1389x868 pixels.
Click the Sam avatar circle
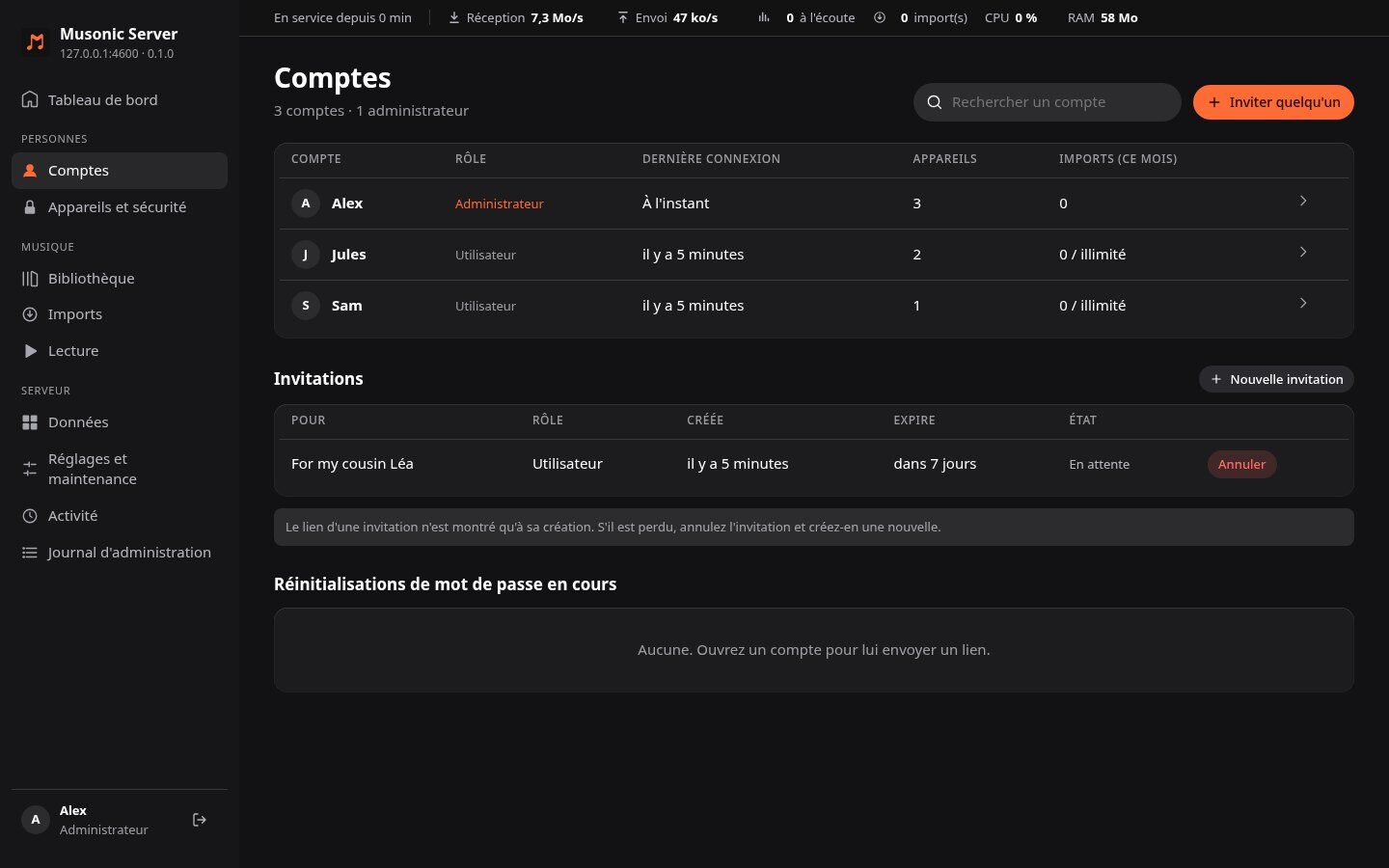306,306
